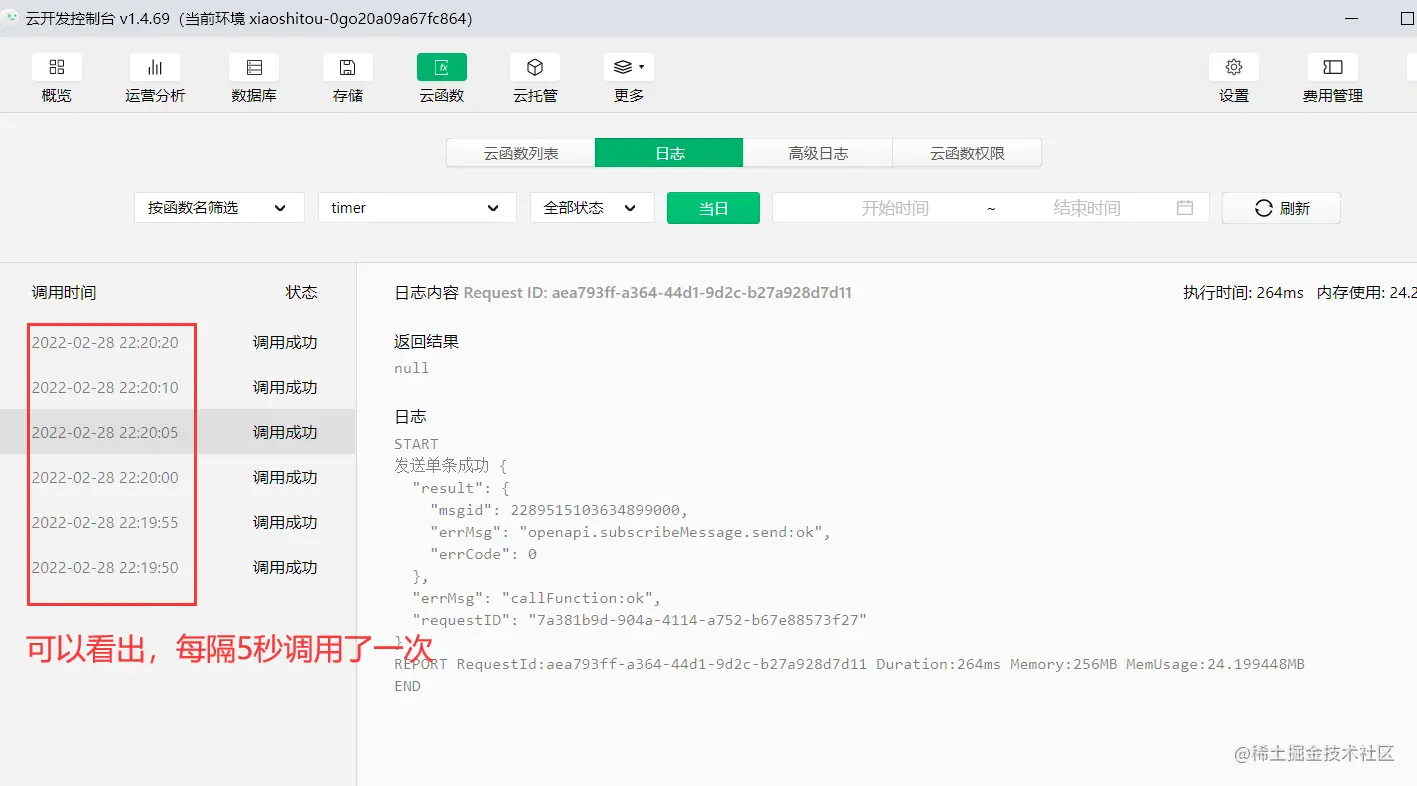Expand the 更多 layers dropdown
Screen dimensions: 1417x786
click(x=629, y=67)
